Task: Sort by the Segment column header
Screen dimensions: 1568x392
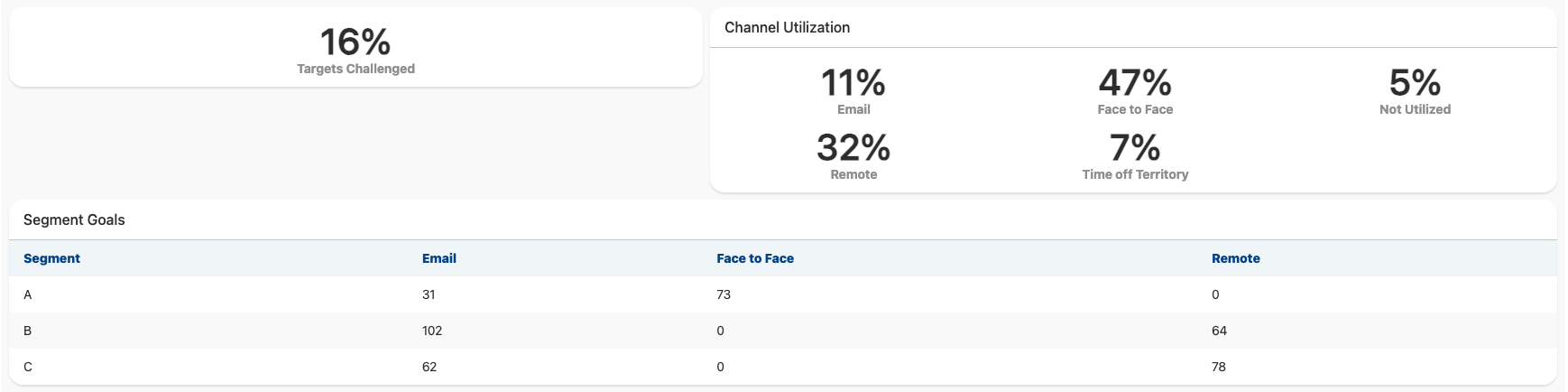Action: (x=51, y=258)
